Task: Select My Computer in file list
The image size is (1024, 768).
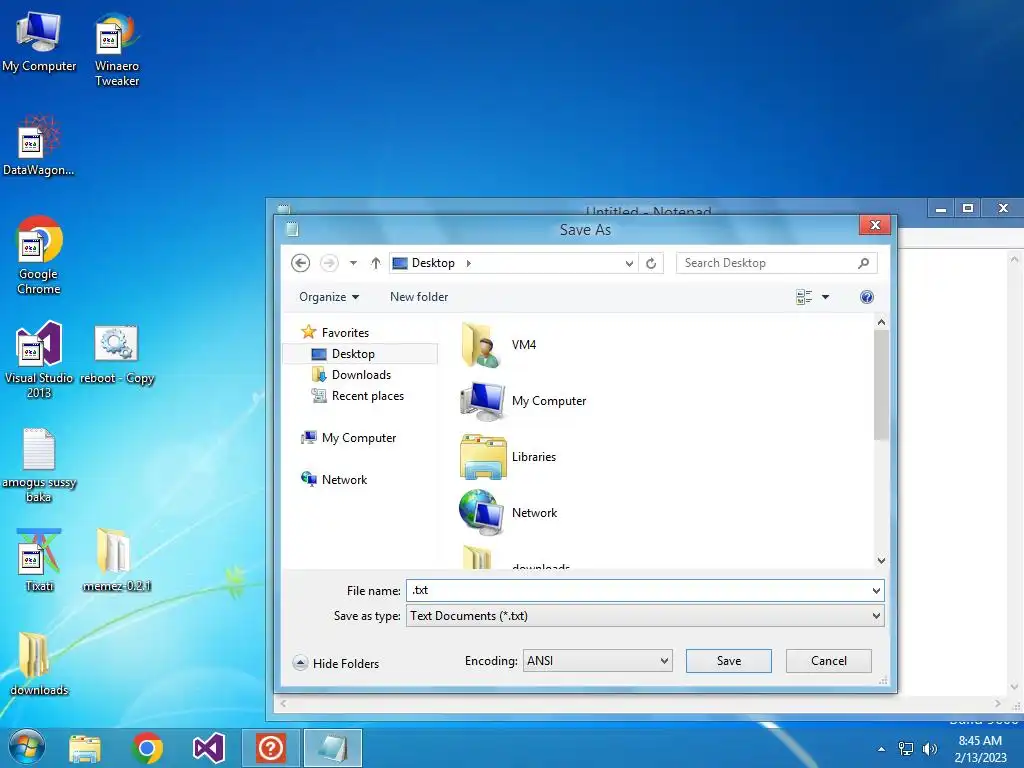Action: click(523, 401)
